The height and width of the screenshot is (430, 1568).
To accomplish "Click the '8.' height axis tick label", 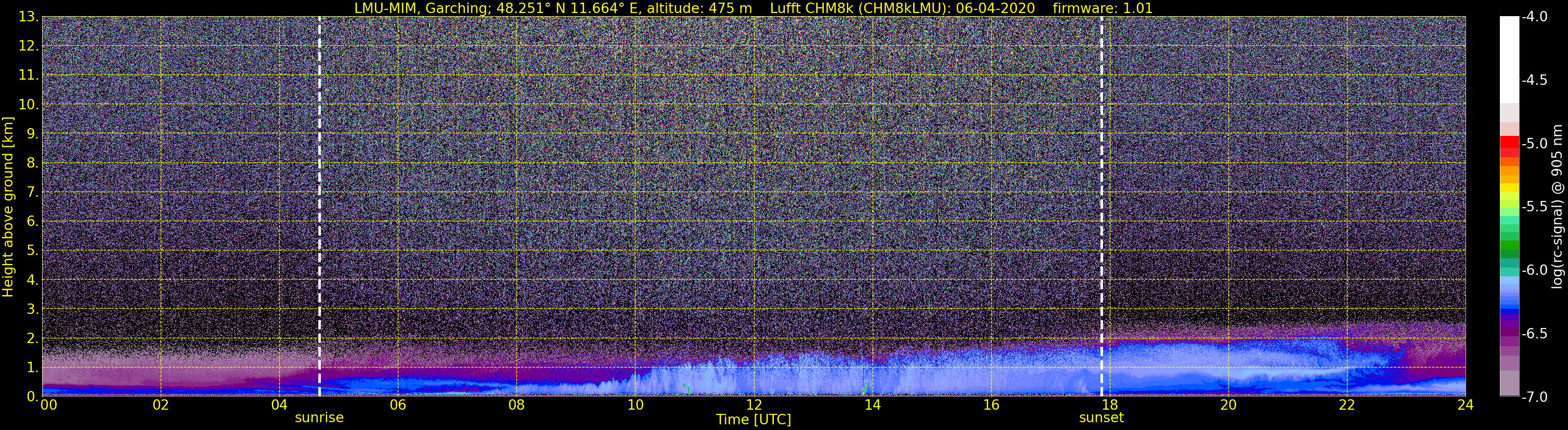I will coord(32,162).
